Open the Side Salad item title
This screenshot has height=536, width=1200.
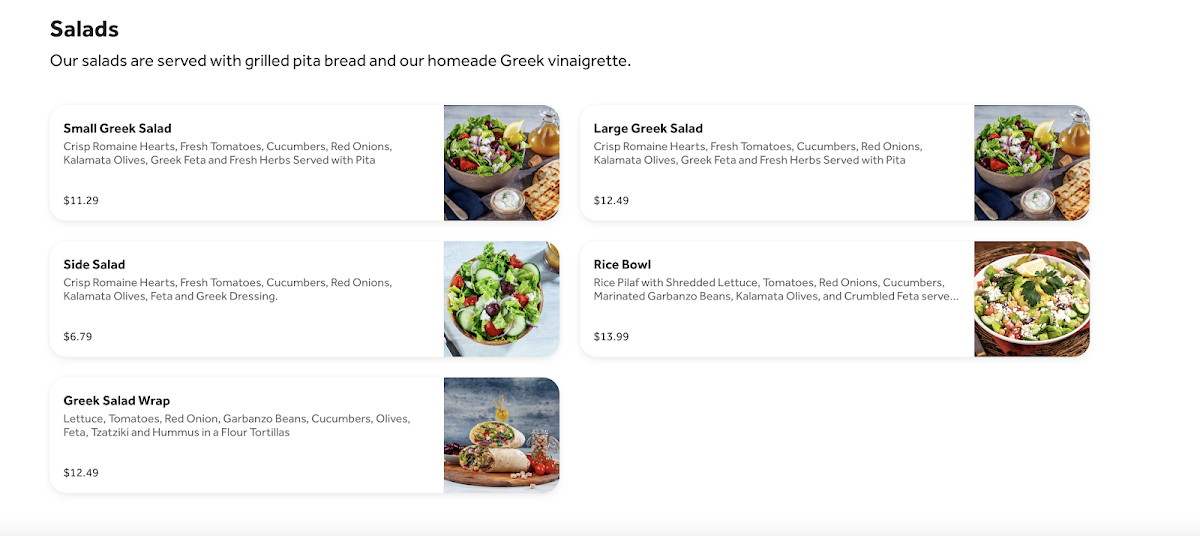(x=94, y=265)
